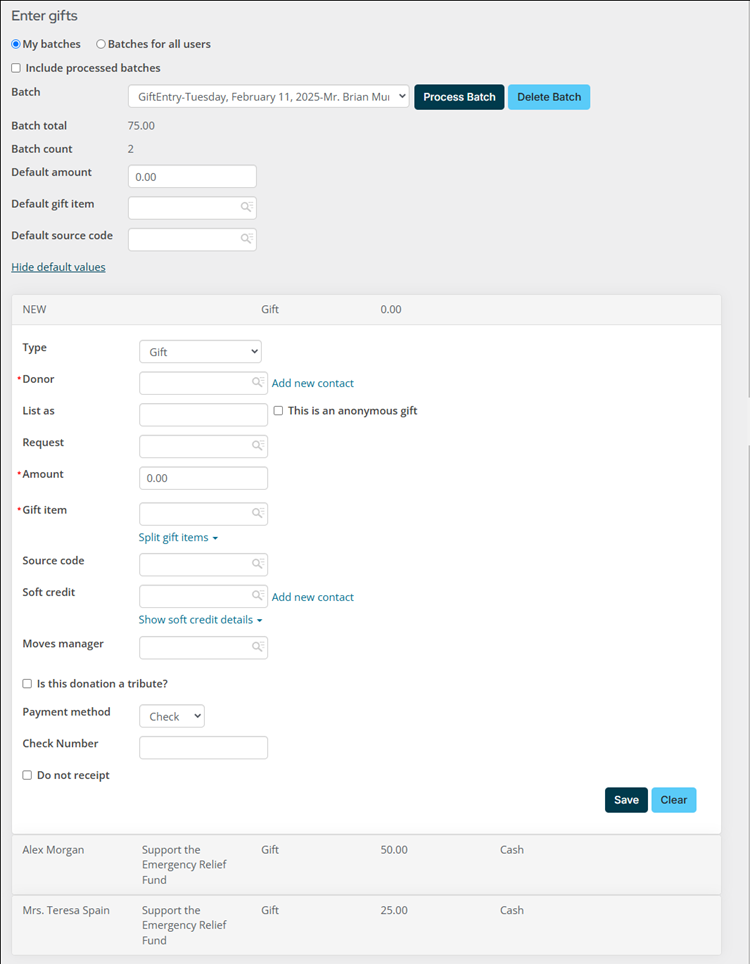Click the Moves manager lookup icon
The height and width of the screenshot is (964, 750).
tap(258, 647)
